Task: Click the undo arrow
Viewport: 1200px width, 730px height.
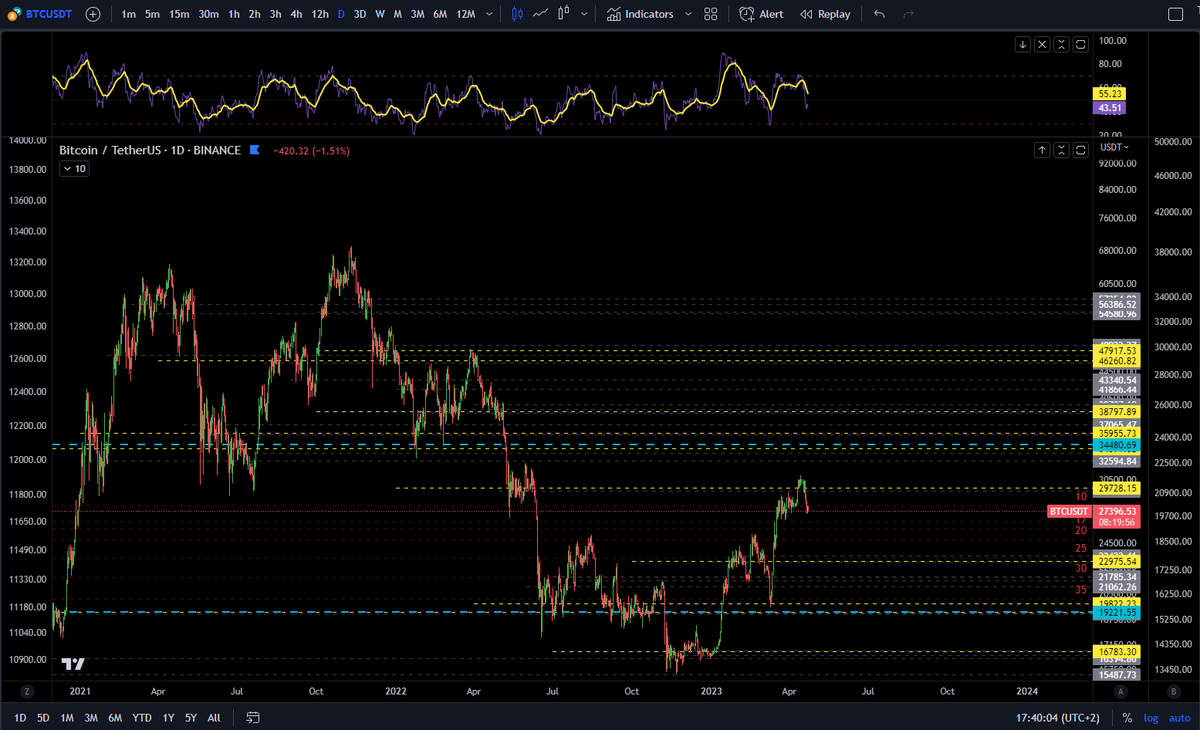Action: point(879,14)
